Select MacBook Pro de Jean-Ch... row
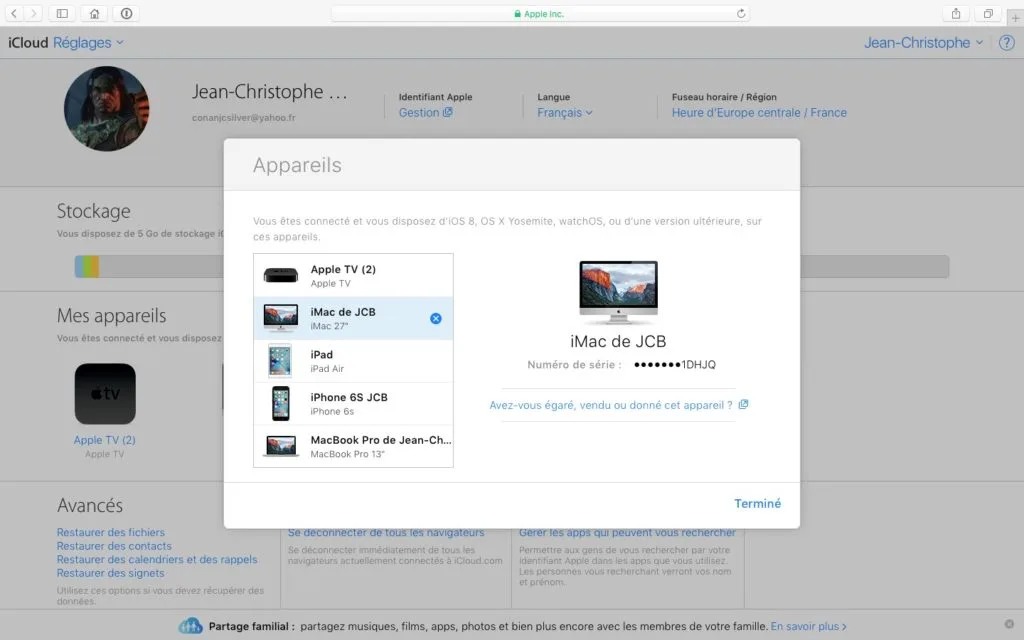Viewport: 1024px width, 640px height. 353,446
